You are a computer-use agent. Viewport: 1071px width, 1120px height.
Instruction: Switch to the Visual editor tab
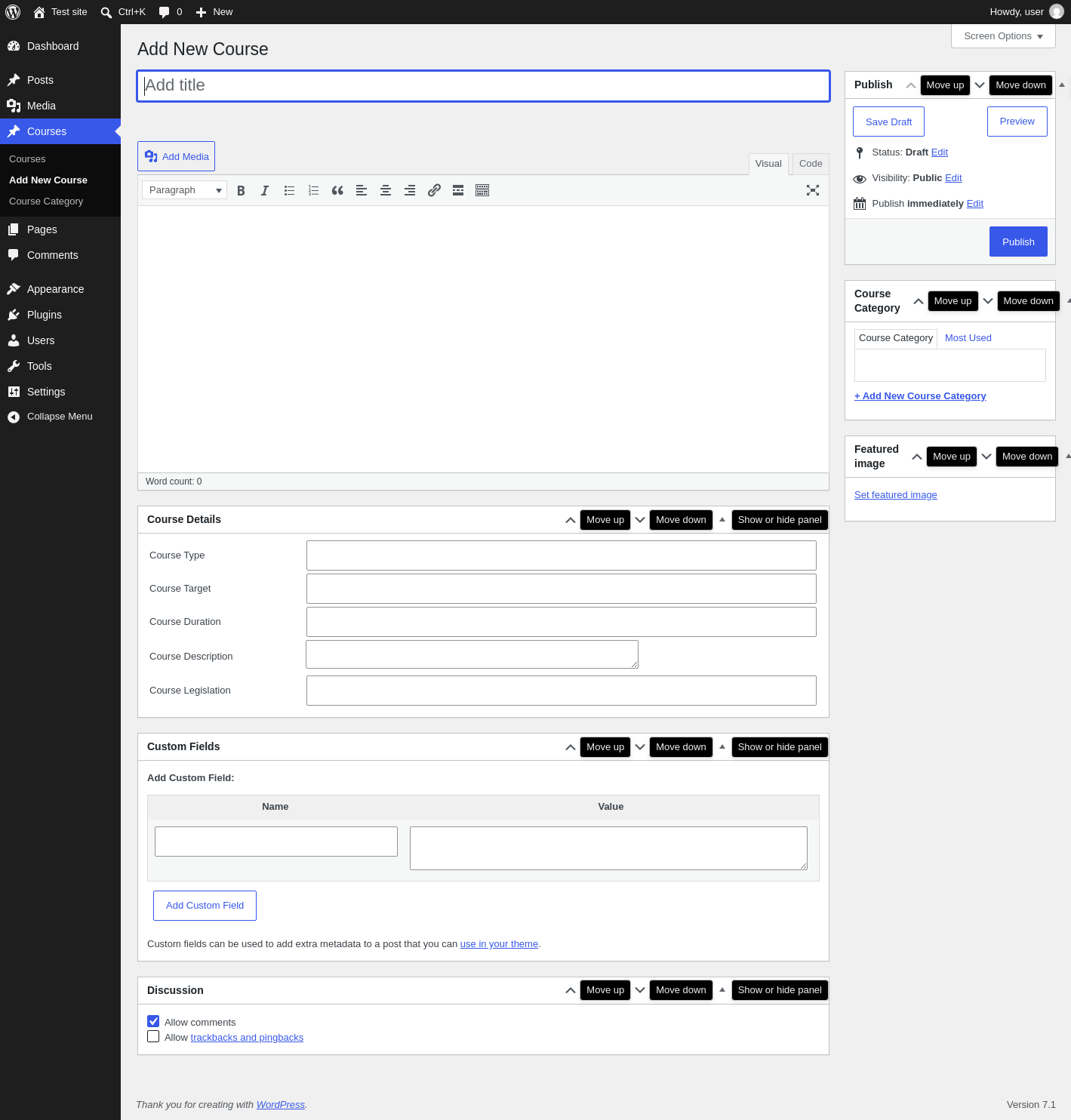(768, 164)
